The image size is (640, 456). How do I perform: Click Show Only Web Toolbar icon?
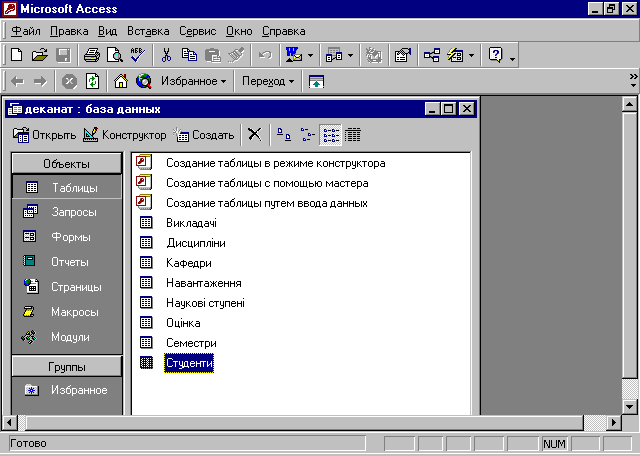tap(316, 81)
